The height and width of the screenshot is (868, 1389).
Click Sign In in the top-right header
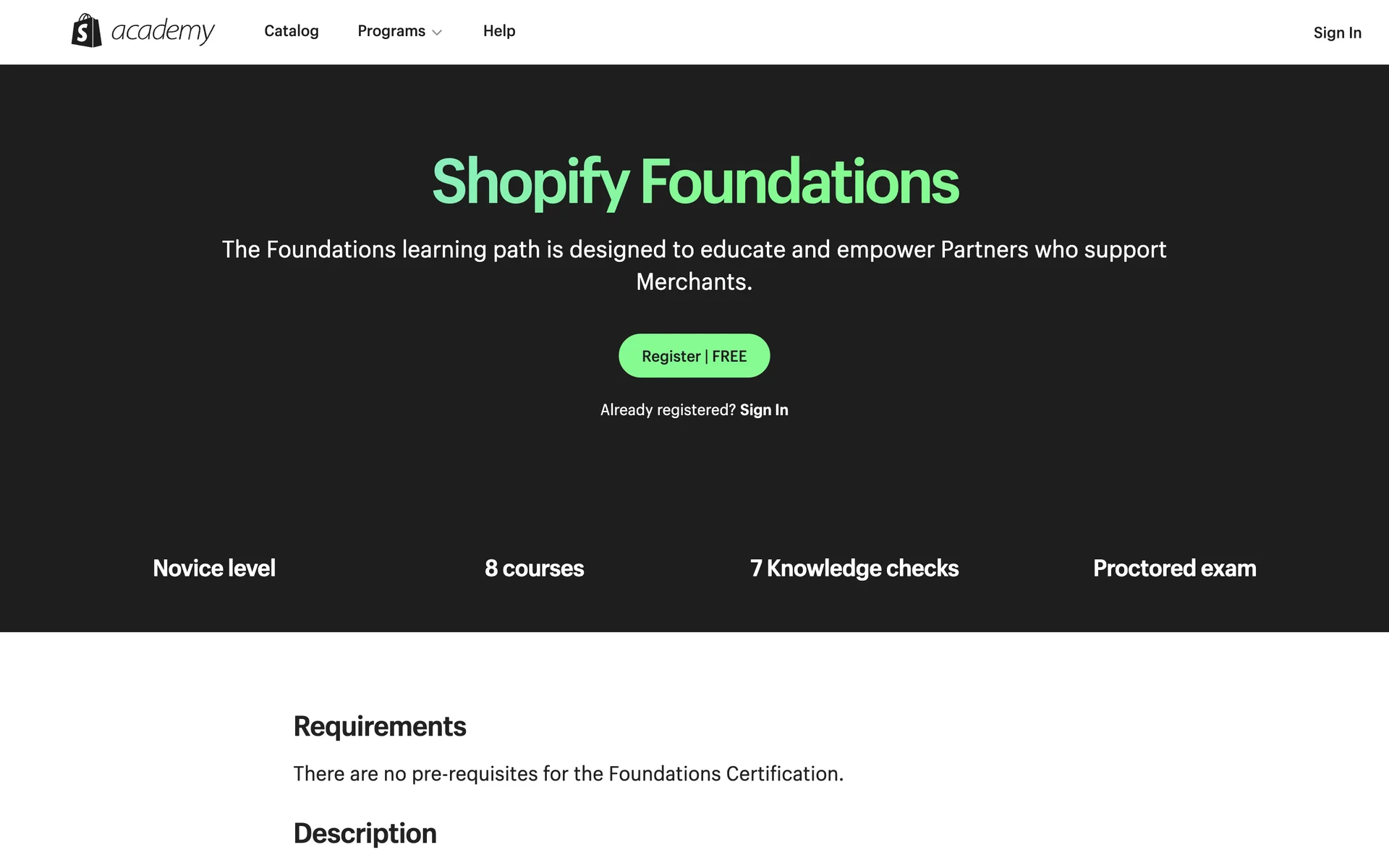click(x=1337, y=33)
